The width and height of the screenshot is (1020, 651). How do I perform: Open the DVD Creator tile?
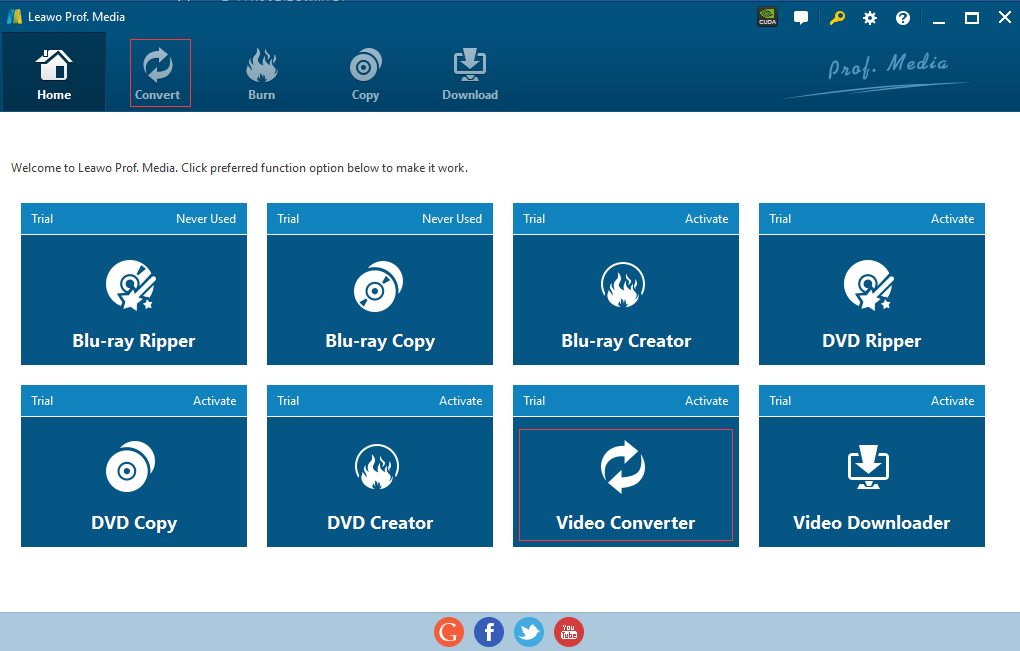click(x=380, y=482)
